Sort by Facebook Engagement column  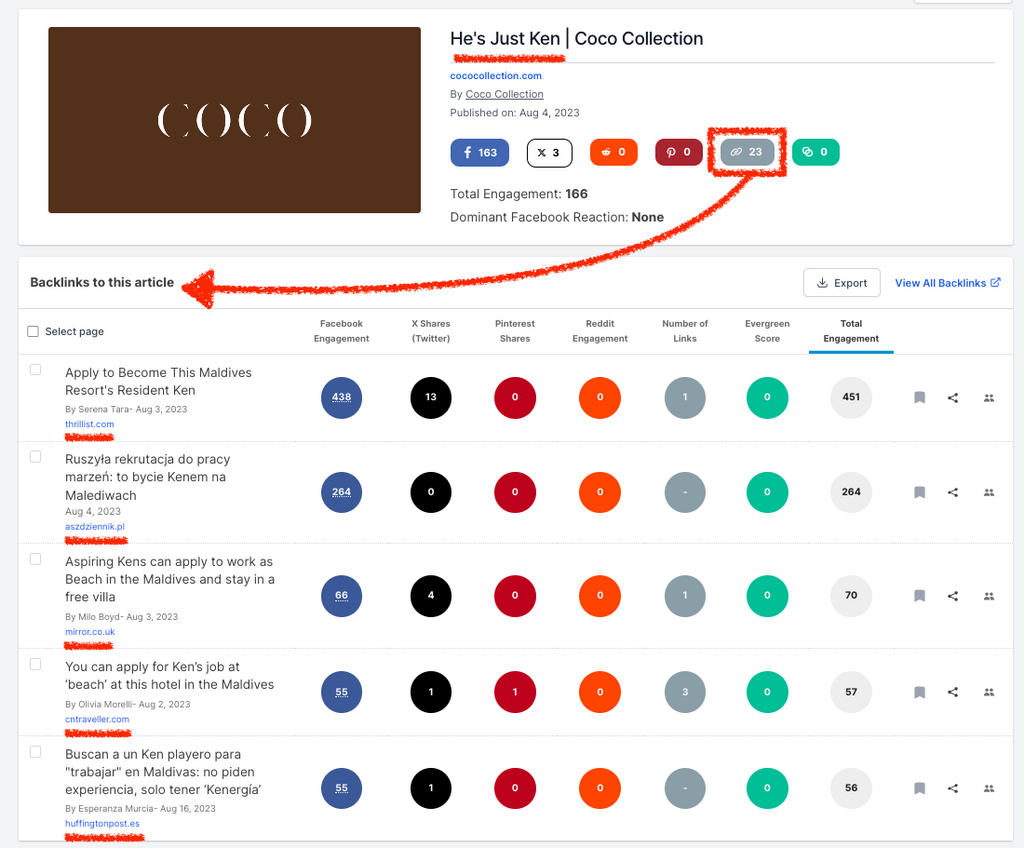342,331
